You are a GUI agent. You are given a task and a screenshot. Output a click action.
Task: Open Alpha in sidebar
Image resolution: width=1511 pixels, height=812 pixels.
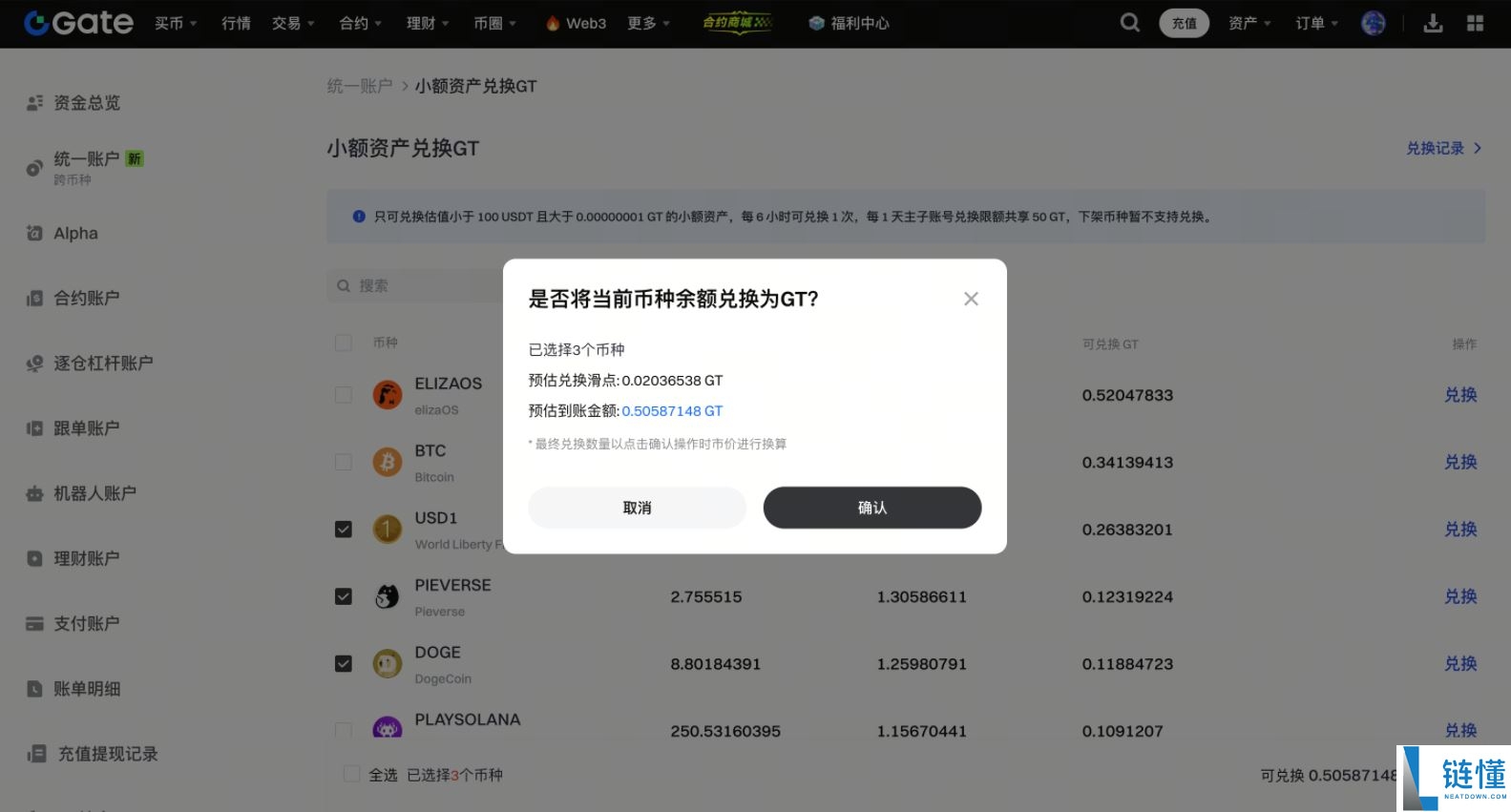(x=75, y=233)
